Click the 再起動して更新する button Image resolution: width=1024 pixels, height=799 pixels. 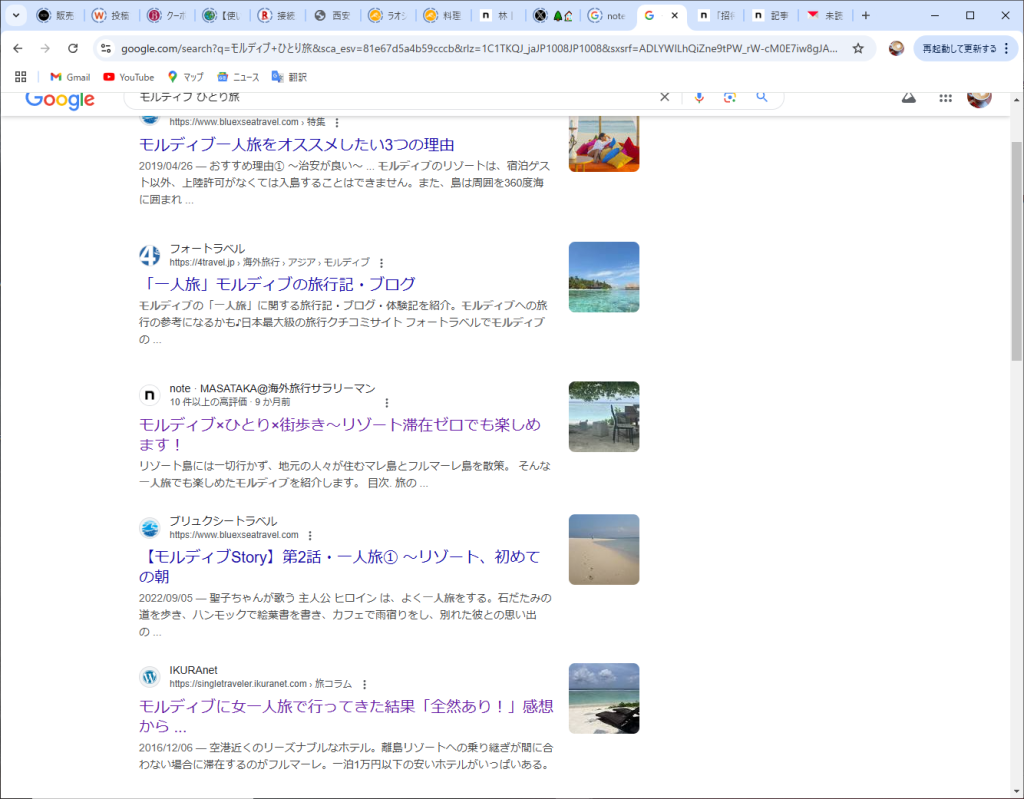coord(959,48)
